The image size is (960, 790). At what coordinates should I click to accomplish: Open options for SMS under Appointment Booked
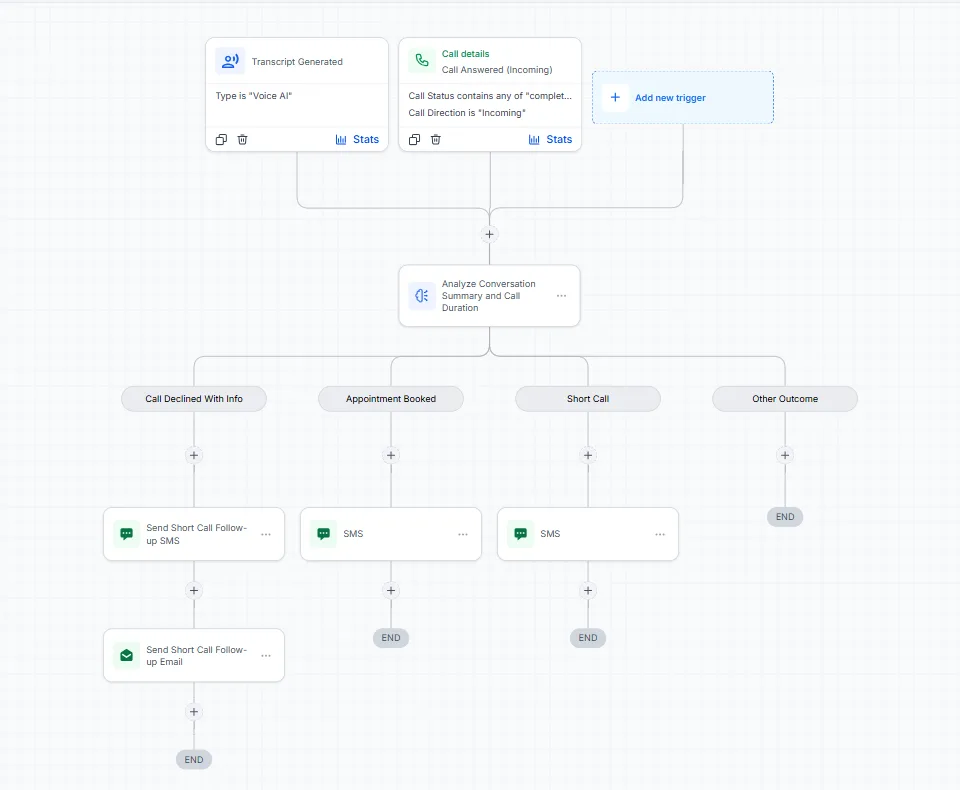[463, 534]
